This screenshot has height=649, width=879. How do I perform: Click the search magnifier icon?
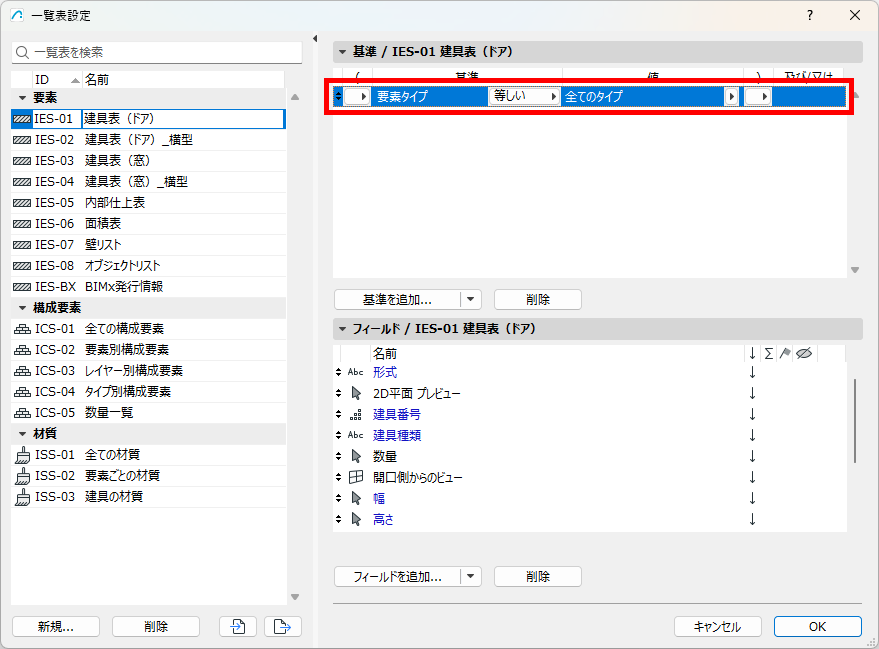(22, 53)
